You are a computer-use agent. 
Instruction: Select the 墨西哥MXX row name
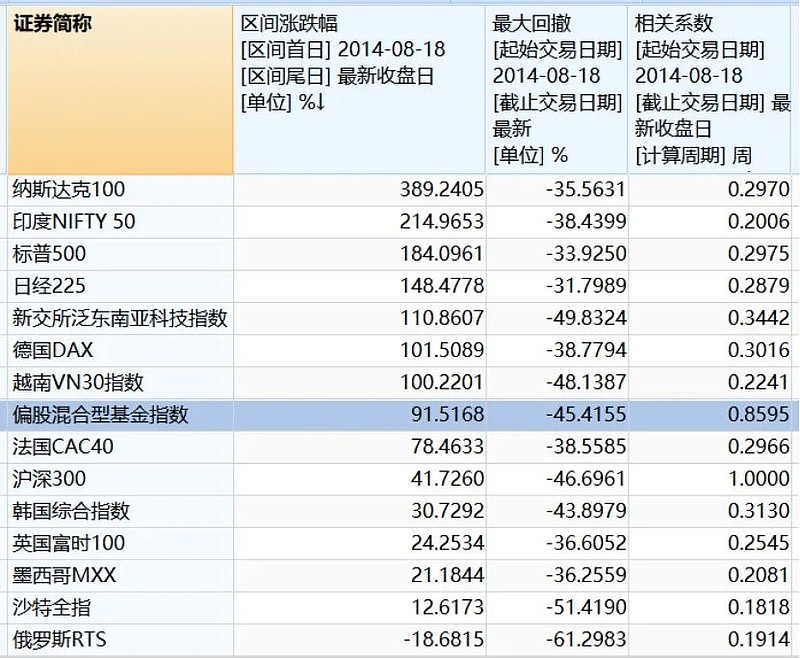[x=64, y=575]
